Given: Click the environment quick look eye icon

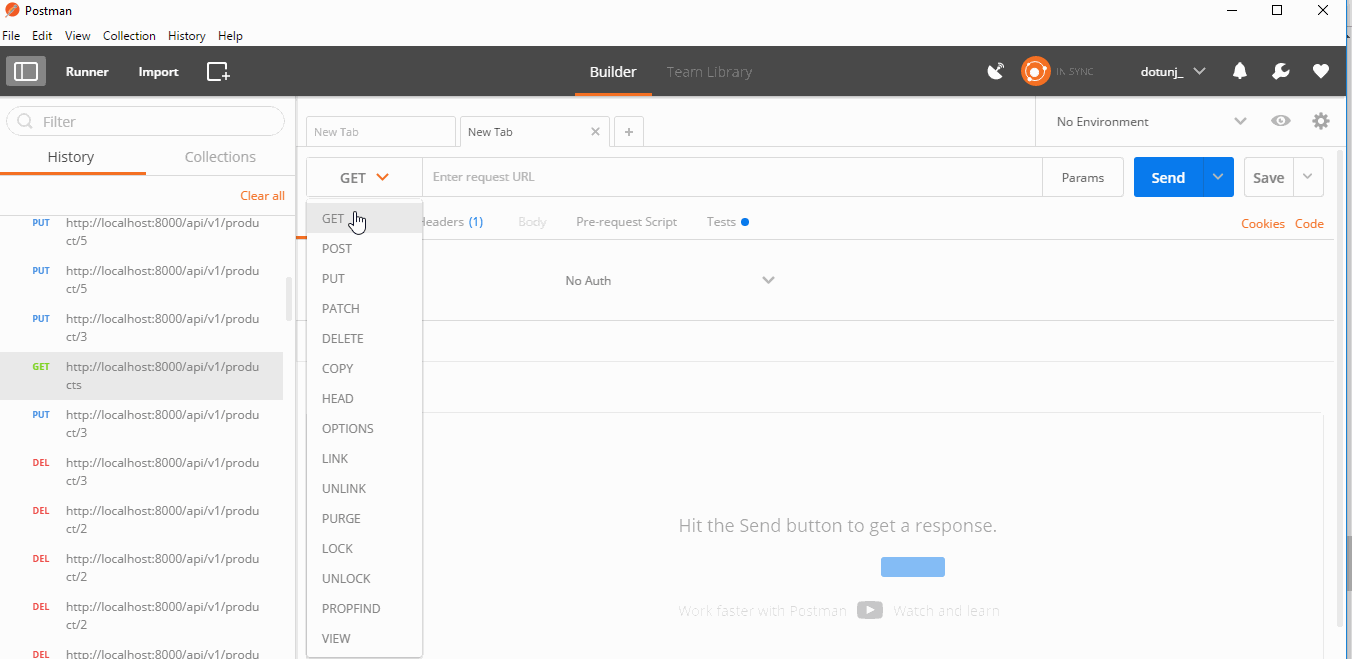Looking at the screenshot, I should pos(1280,121).
